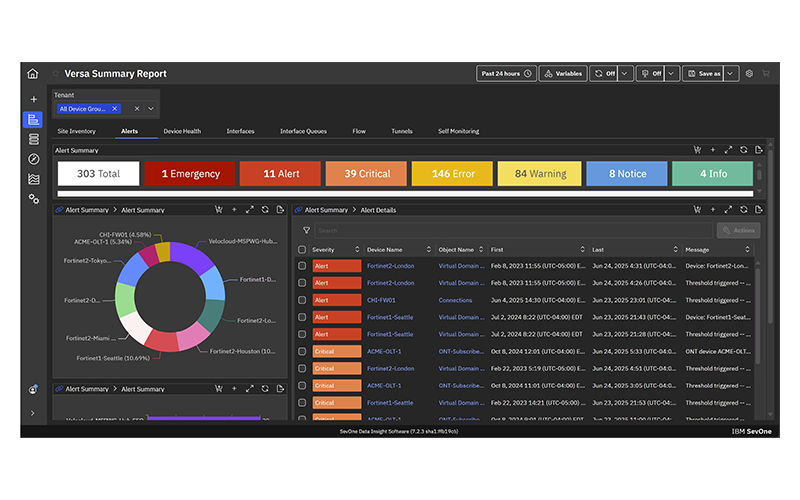Image resolution: width=800 pixels, height=500 pixels.
Task: Check the second Fortinet2-London Alert row
Action: (x=302, y=283)
